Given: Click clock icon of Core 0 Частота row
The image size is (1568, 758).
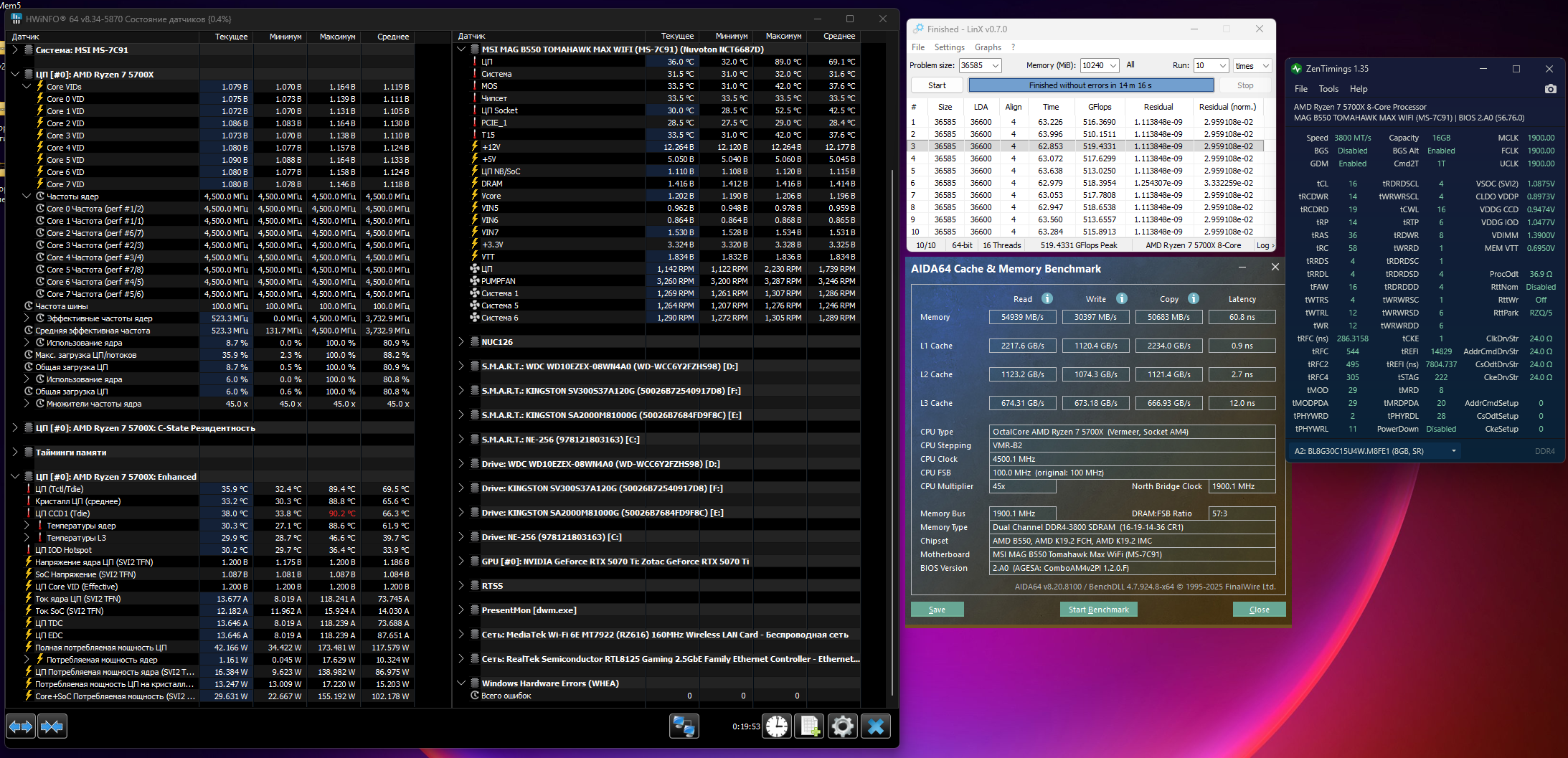Looking at the screenshot, I should click(x=40, y=209).
